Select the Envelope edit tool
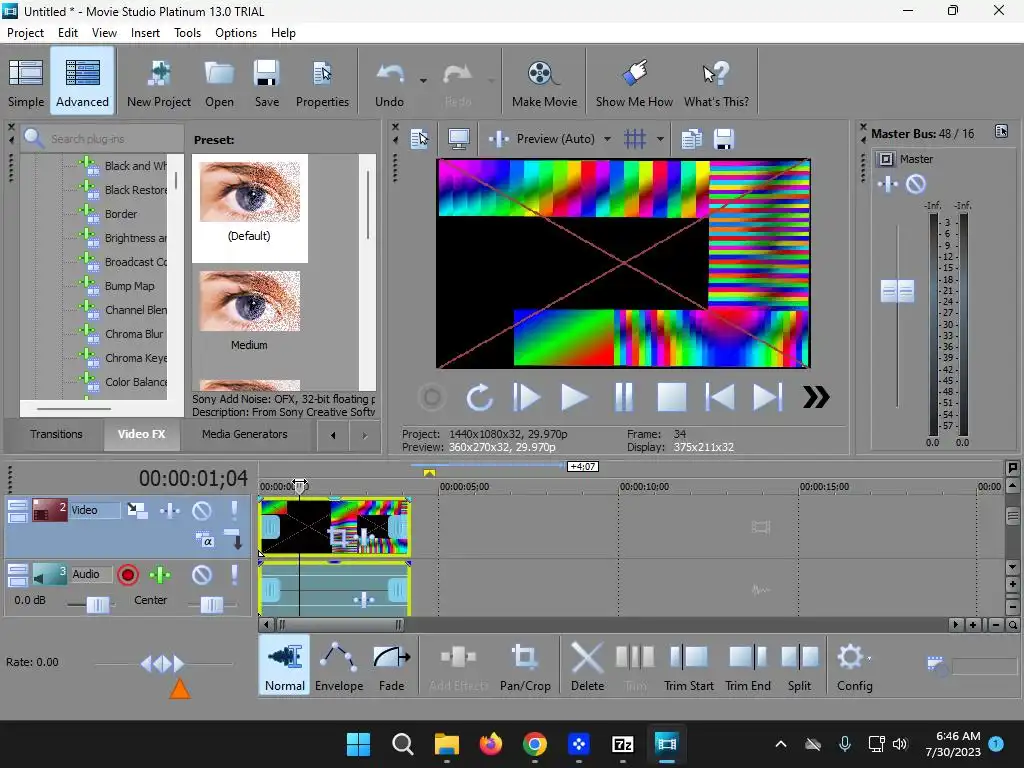Screen dimensions: 1024x768 point(338,666)
